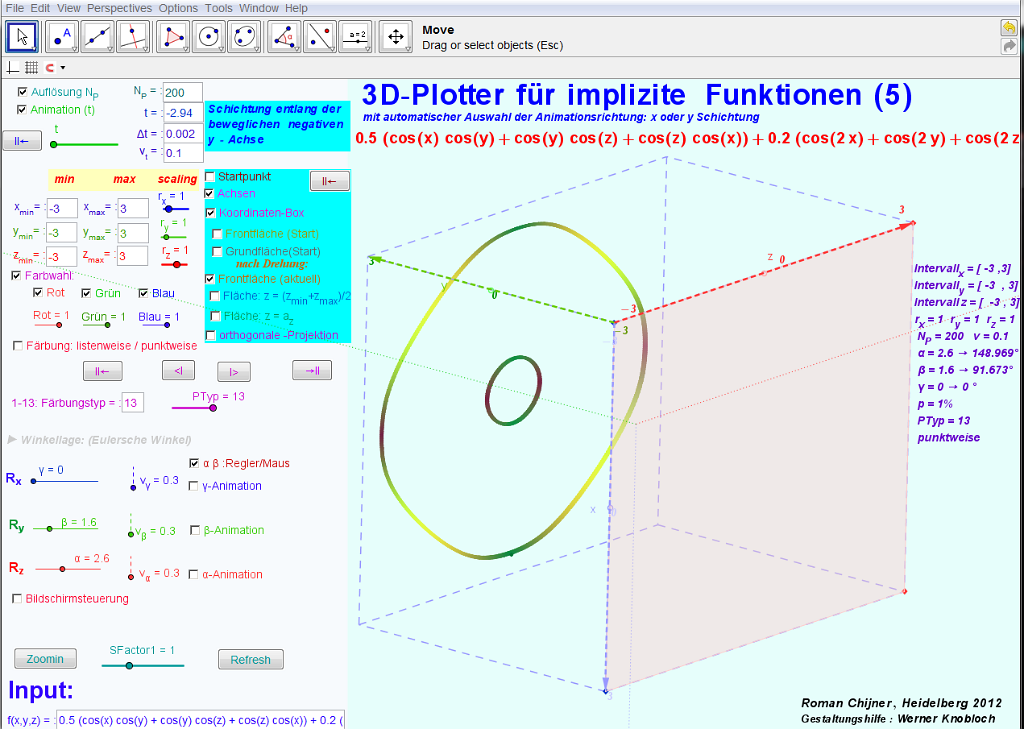Select the Polygon tool

coord(175,37)
